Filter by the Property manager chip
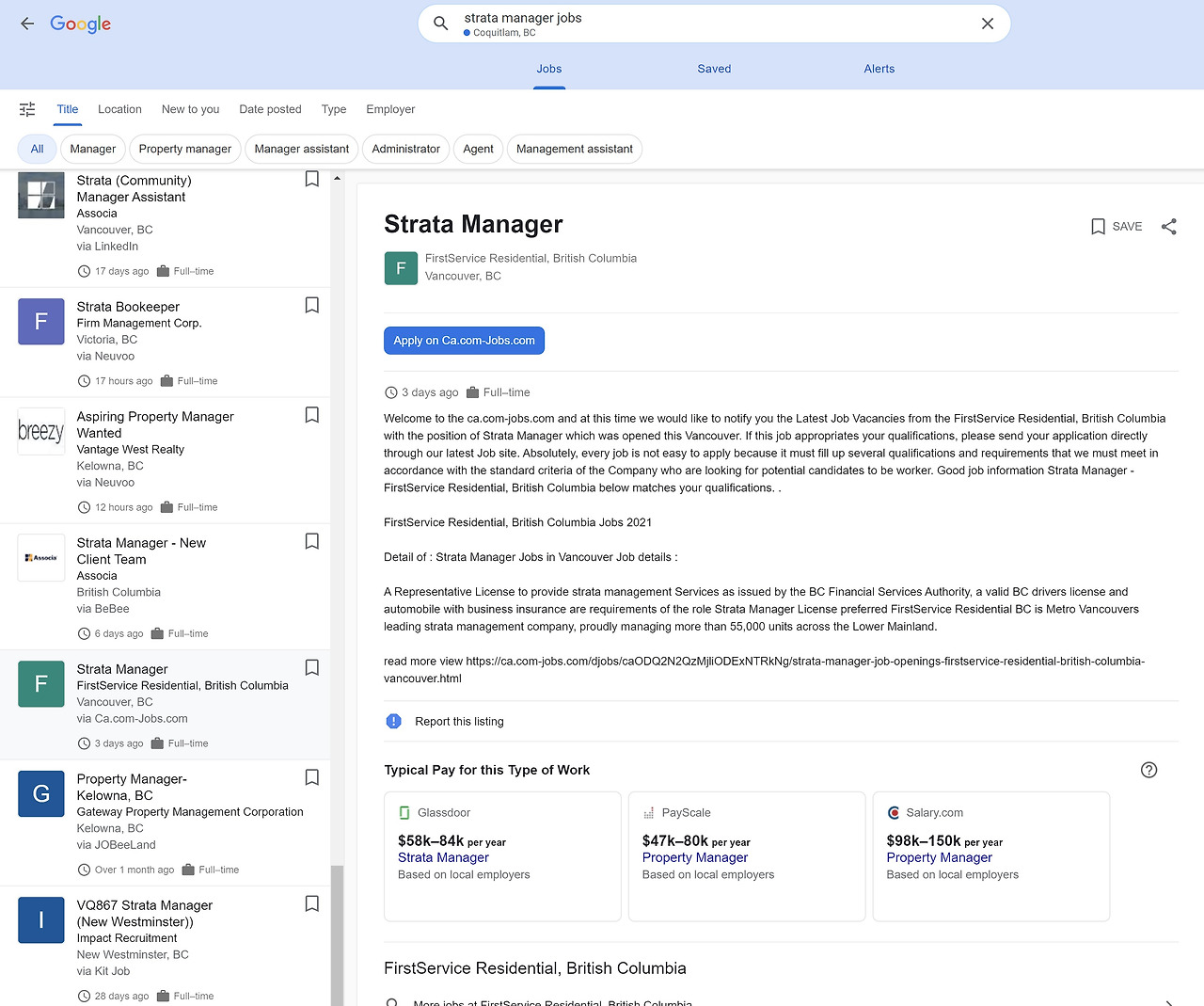 tap(185, 149)
